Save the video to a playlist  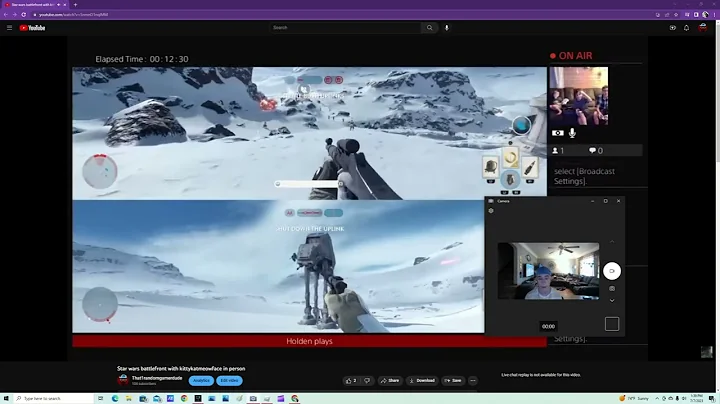(453, 381)
